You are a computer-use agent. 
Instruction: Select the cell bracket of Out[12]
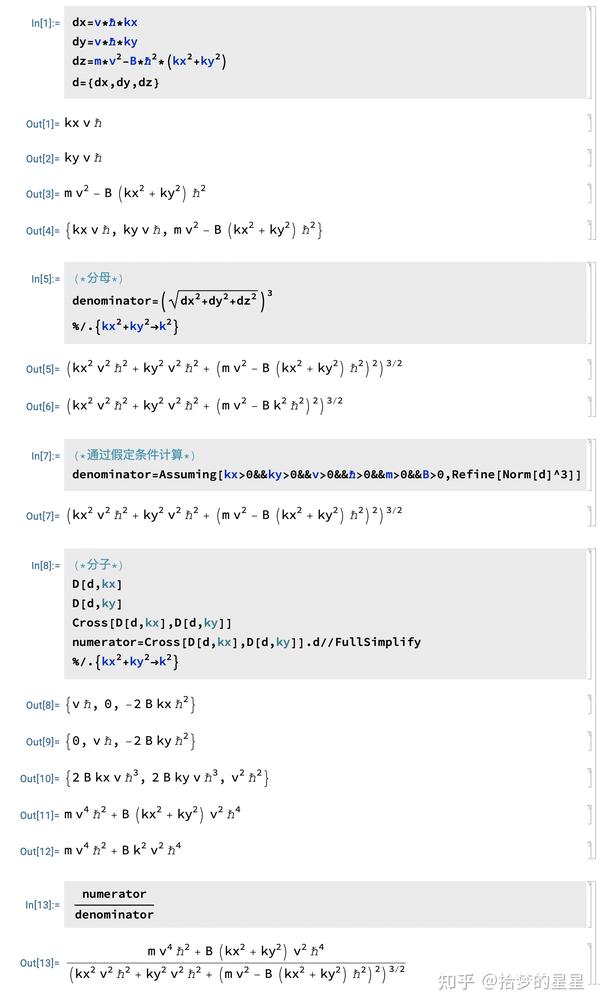(x=589, y=851)
